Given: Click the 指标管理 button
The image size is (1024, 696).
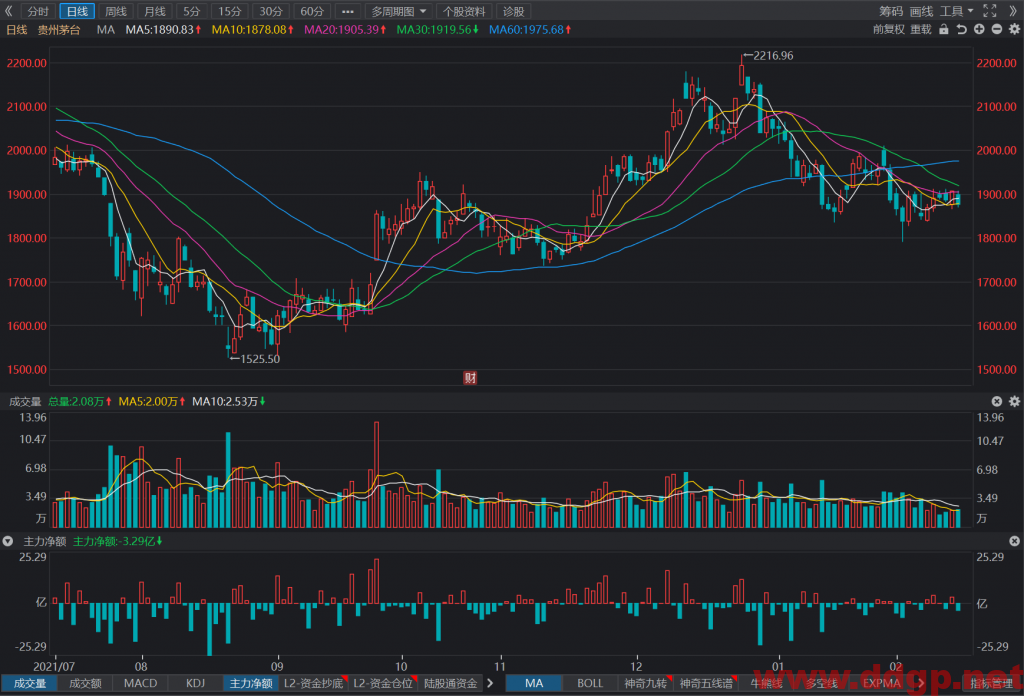Looking at the screenshot, I should pos(990,683).
